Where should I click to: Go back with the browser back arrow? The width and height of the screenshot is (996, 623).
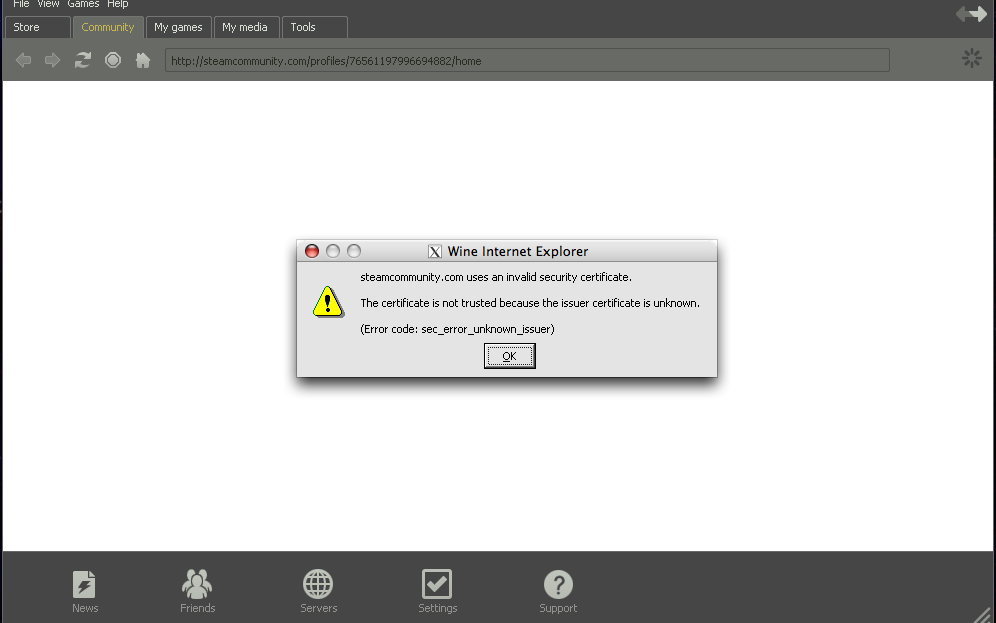pyautogui.click(x=24, y=60)
